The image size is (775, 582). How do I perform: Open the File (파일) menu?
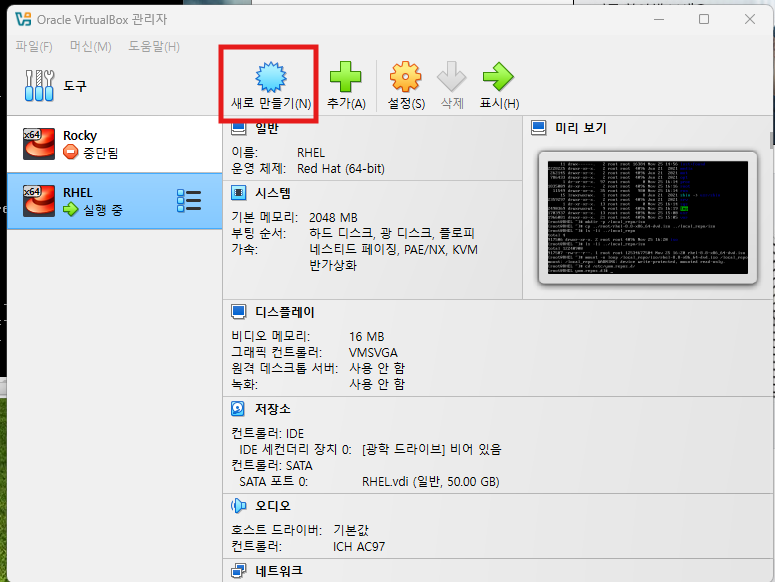34,46
